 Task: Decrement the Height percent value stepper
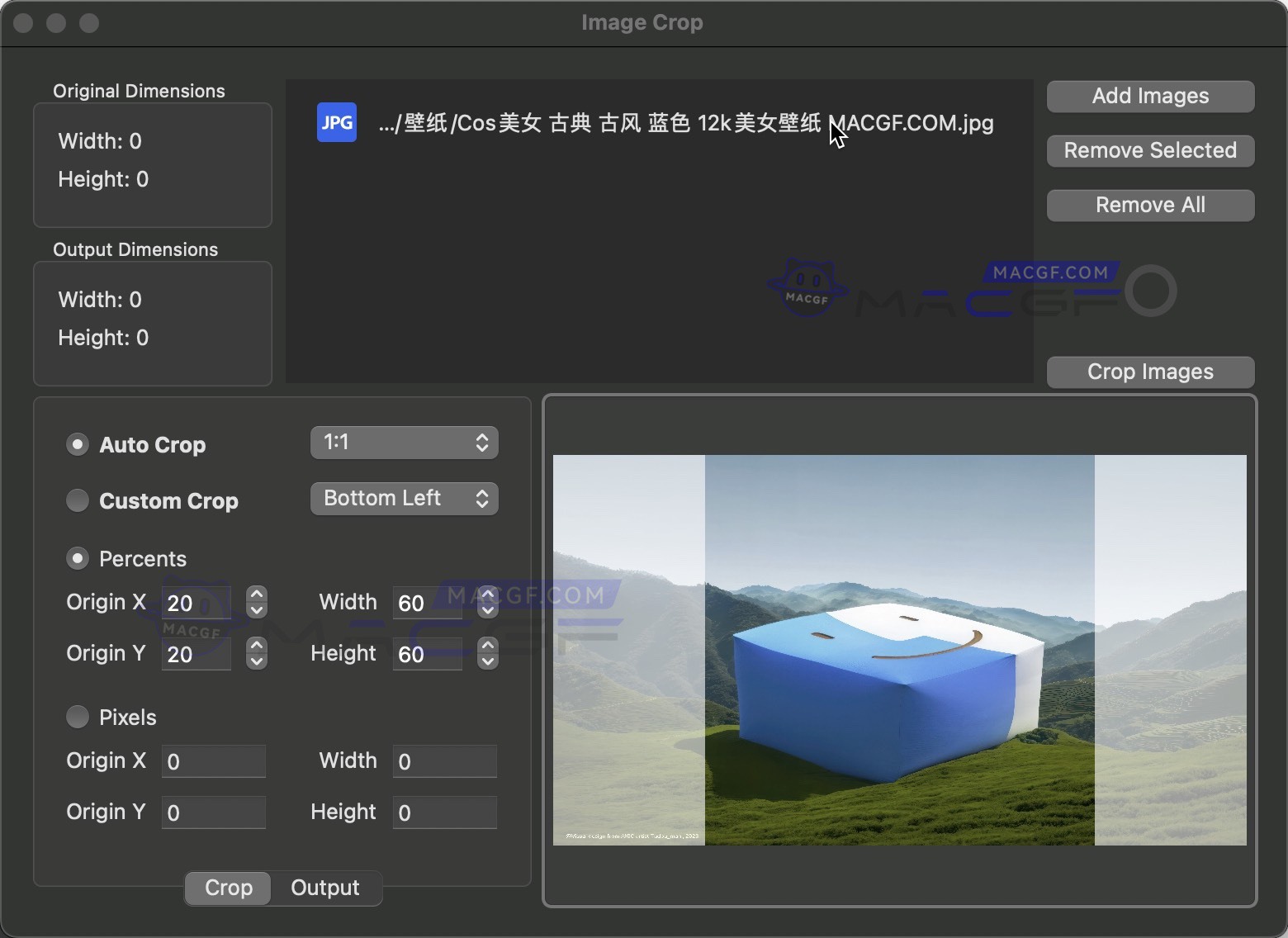(487, 661)
